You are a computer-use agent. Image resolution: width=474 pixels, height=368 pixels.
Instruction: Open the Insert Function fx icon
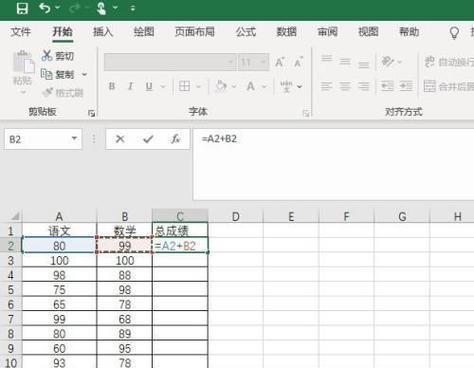click(176, 139)
